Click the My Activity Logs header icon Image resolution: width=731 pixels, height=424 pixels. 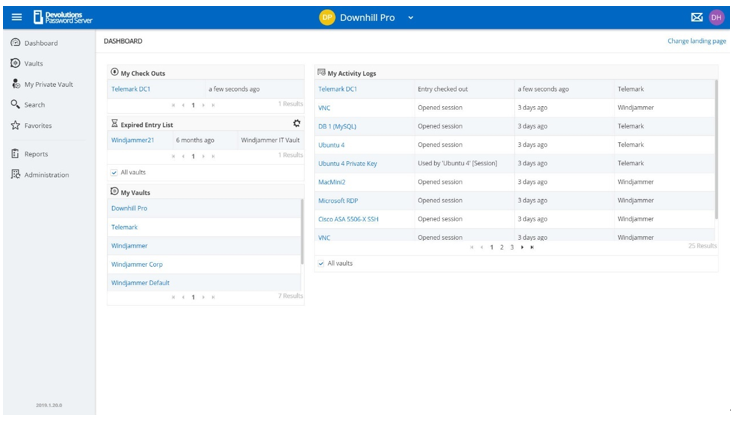coord(321,72)
